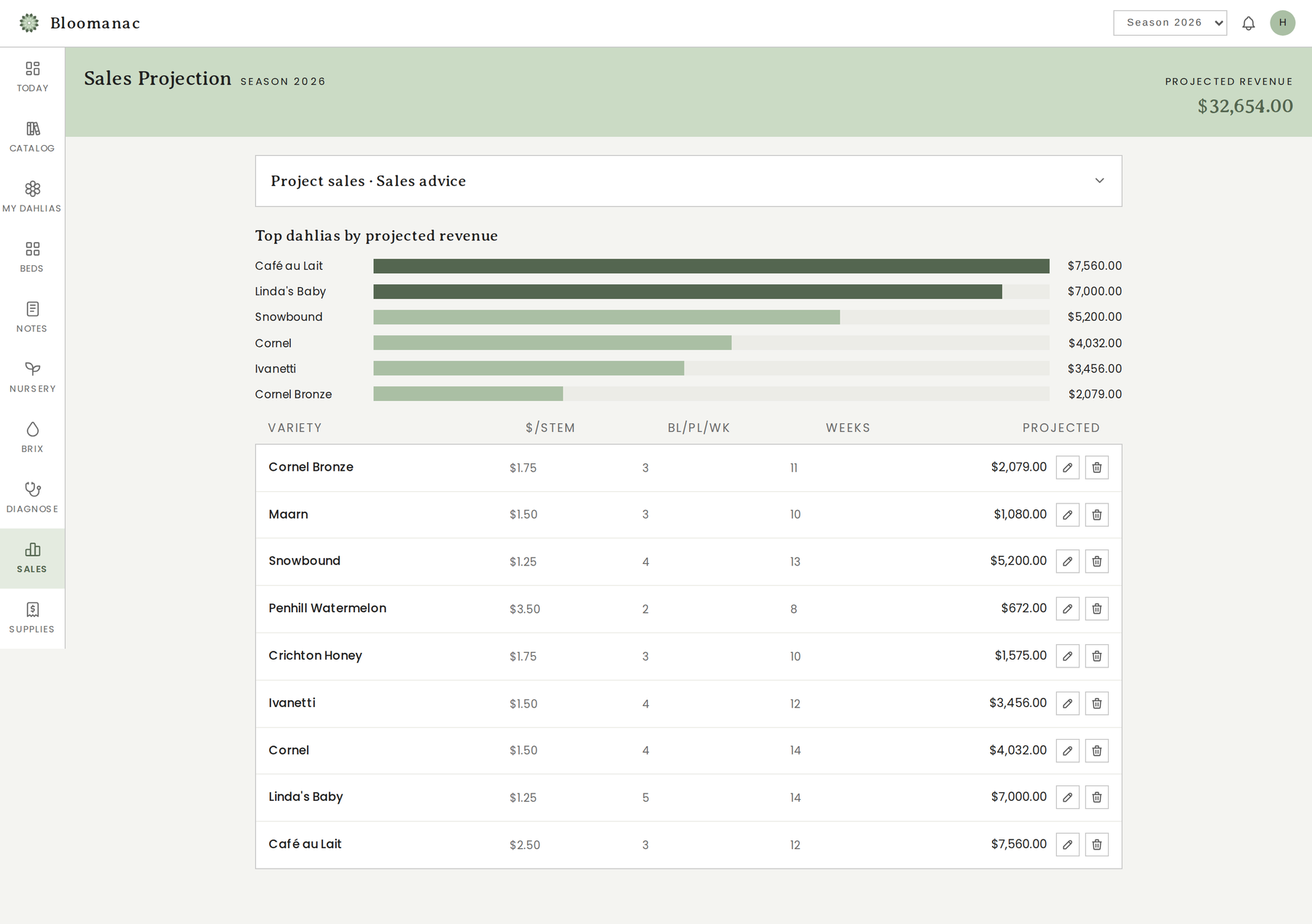1312x924 pixels.
Task: Open the Supplies sidebar item
Action: click(32, 619)
